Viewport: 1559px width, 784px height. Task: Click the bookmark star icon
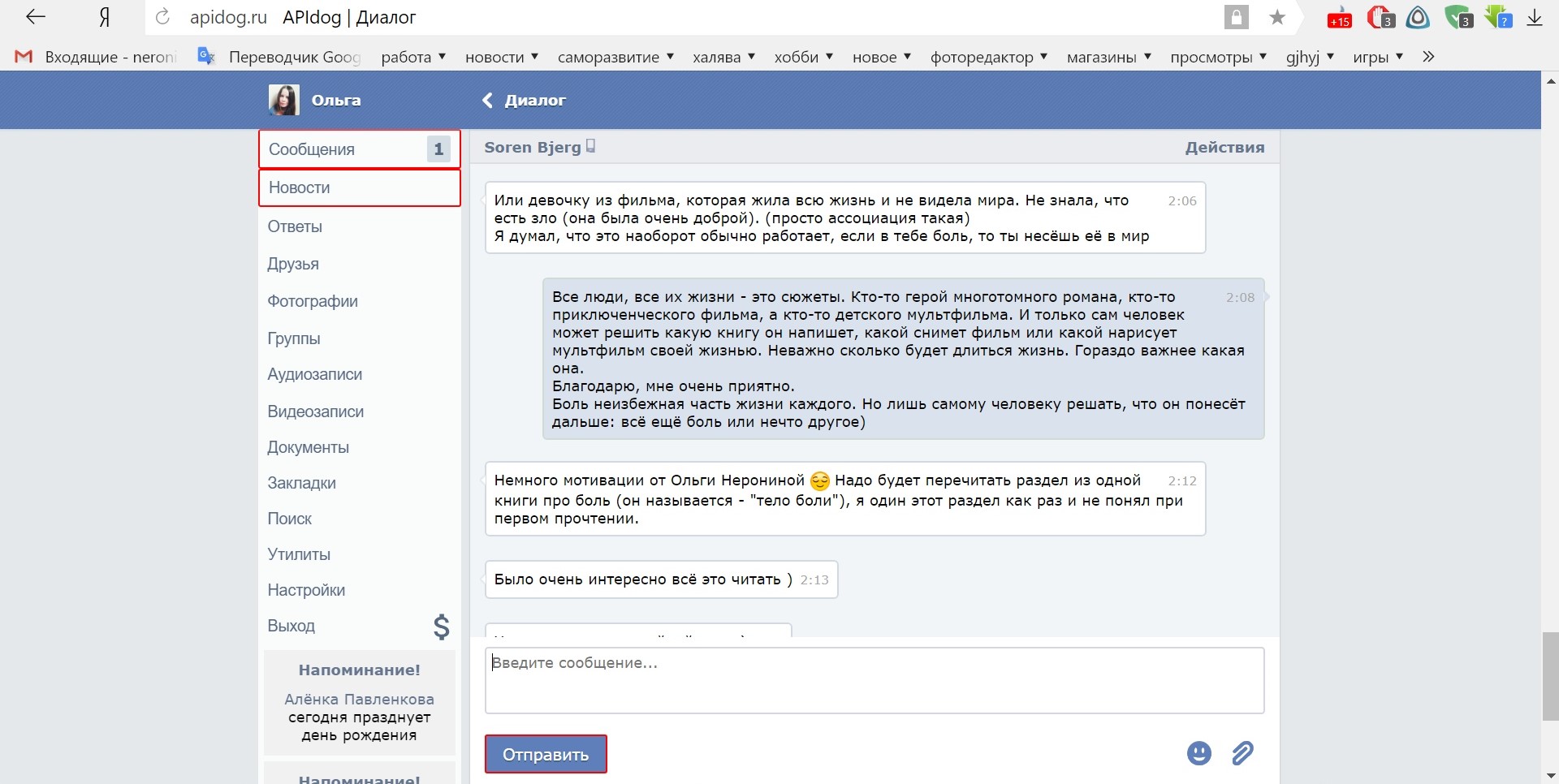click(1277, 18)
